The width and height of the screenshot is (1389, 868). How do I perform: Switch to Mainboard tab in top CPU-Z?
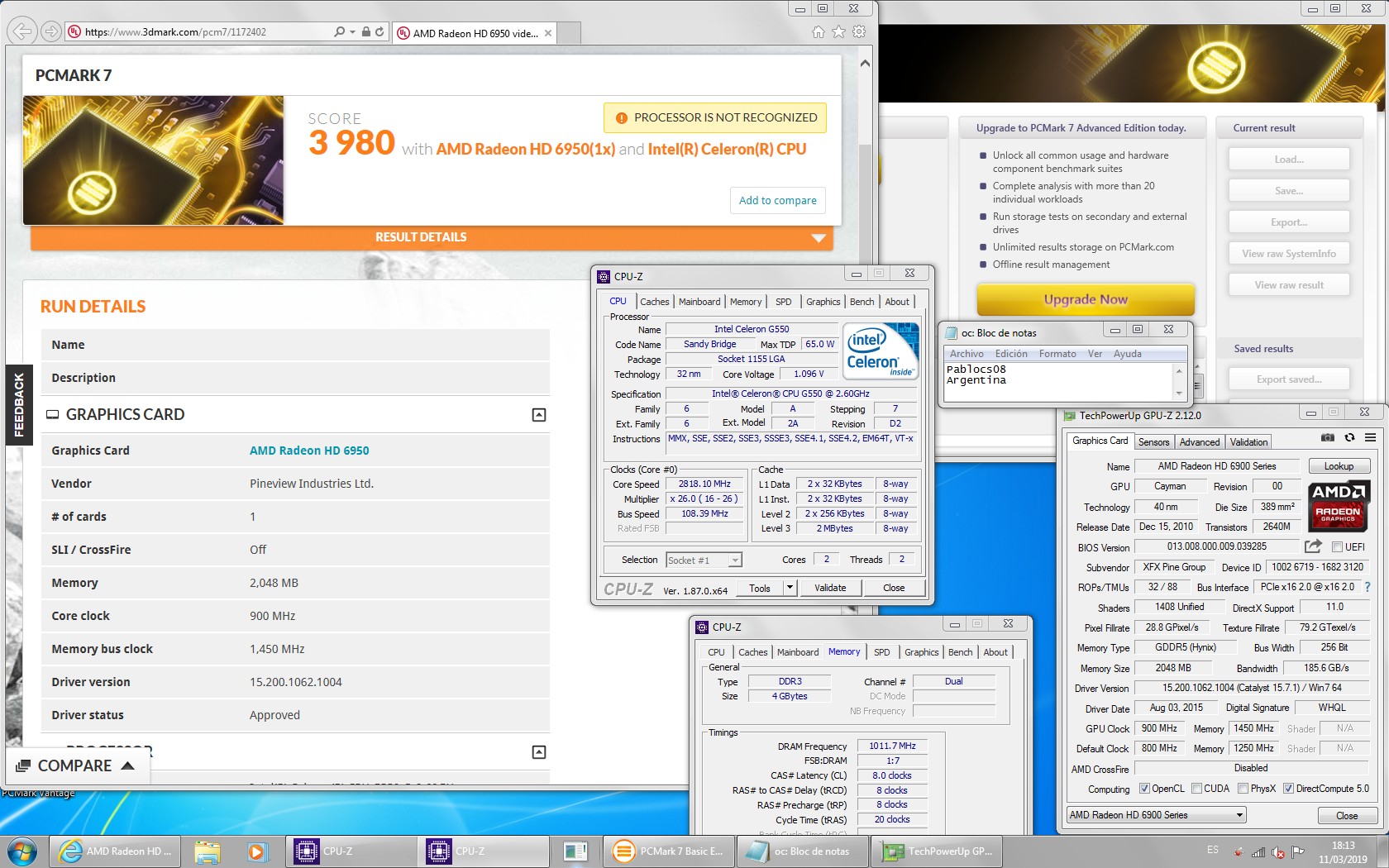coord(699,302)
